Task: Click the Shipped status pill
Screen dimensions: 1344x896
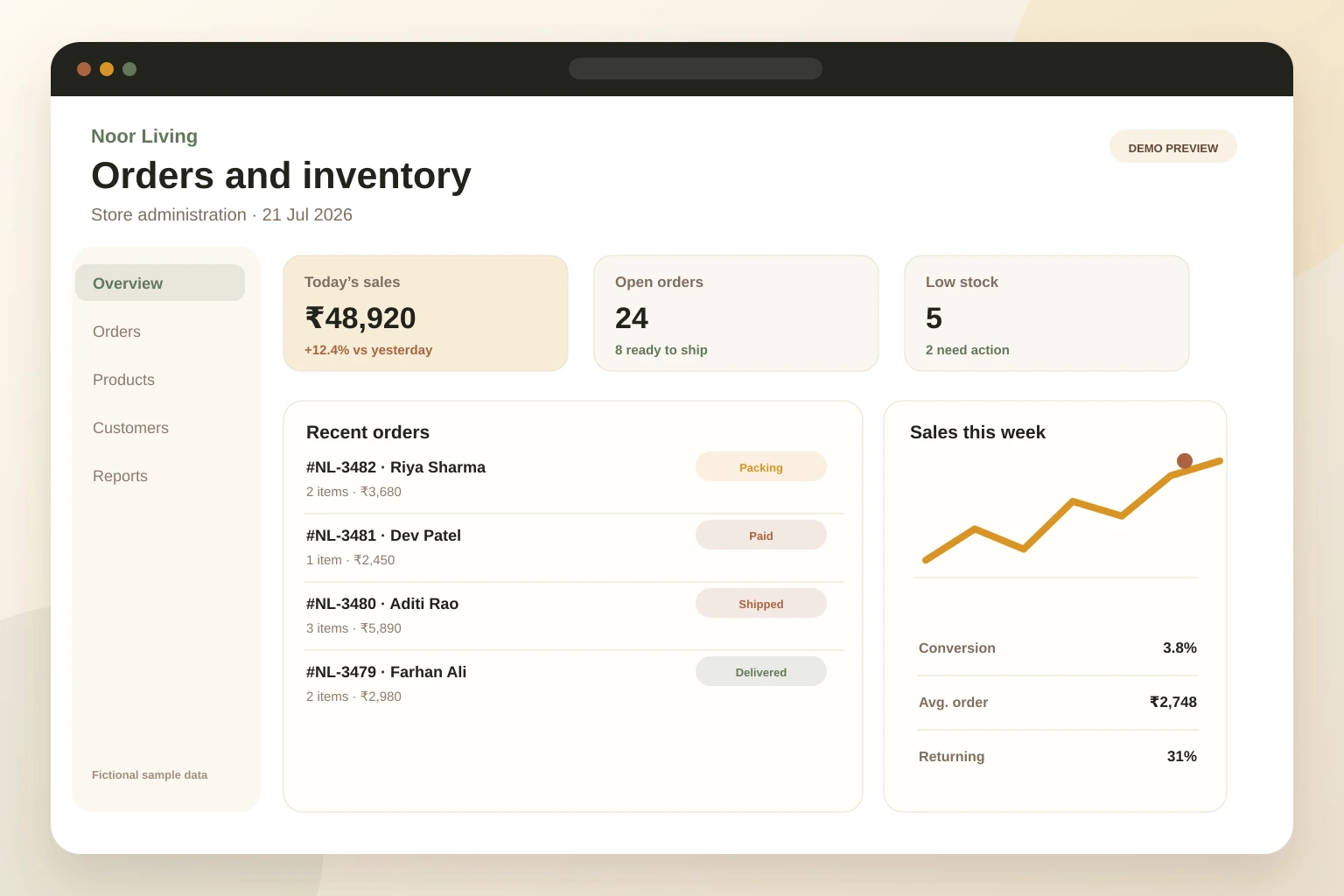Action: [761, 604]
